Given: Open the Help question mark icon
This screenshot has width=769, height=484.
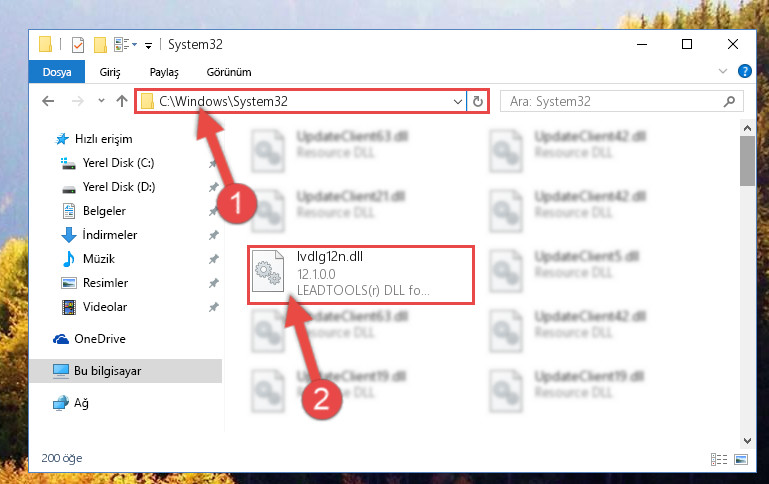Looking at the screenshot, I should coord(744,72).
